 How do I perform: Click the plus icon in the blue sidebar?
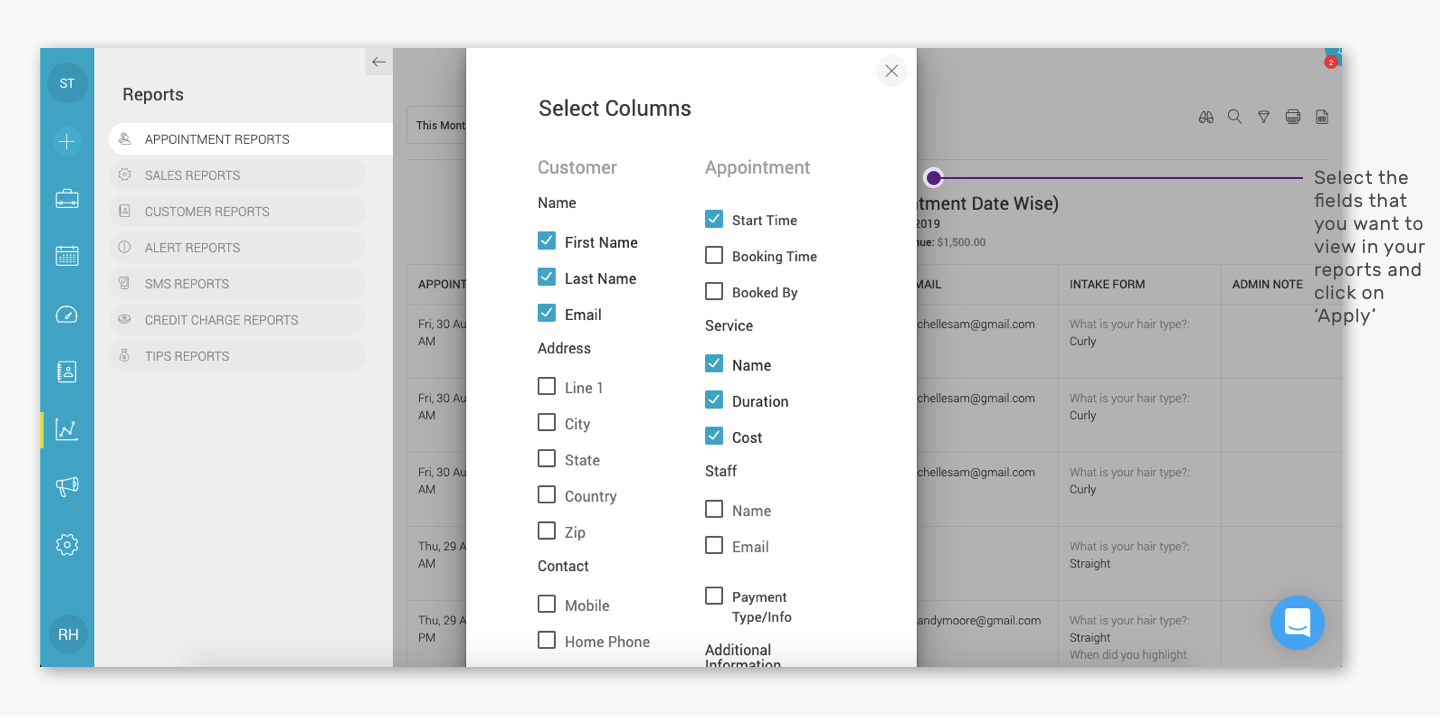pos(67,141)
